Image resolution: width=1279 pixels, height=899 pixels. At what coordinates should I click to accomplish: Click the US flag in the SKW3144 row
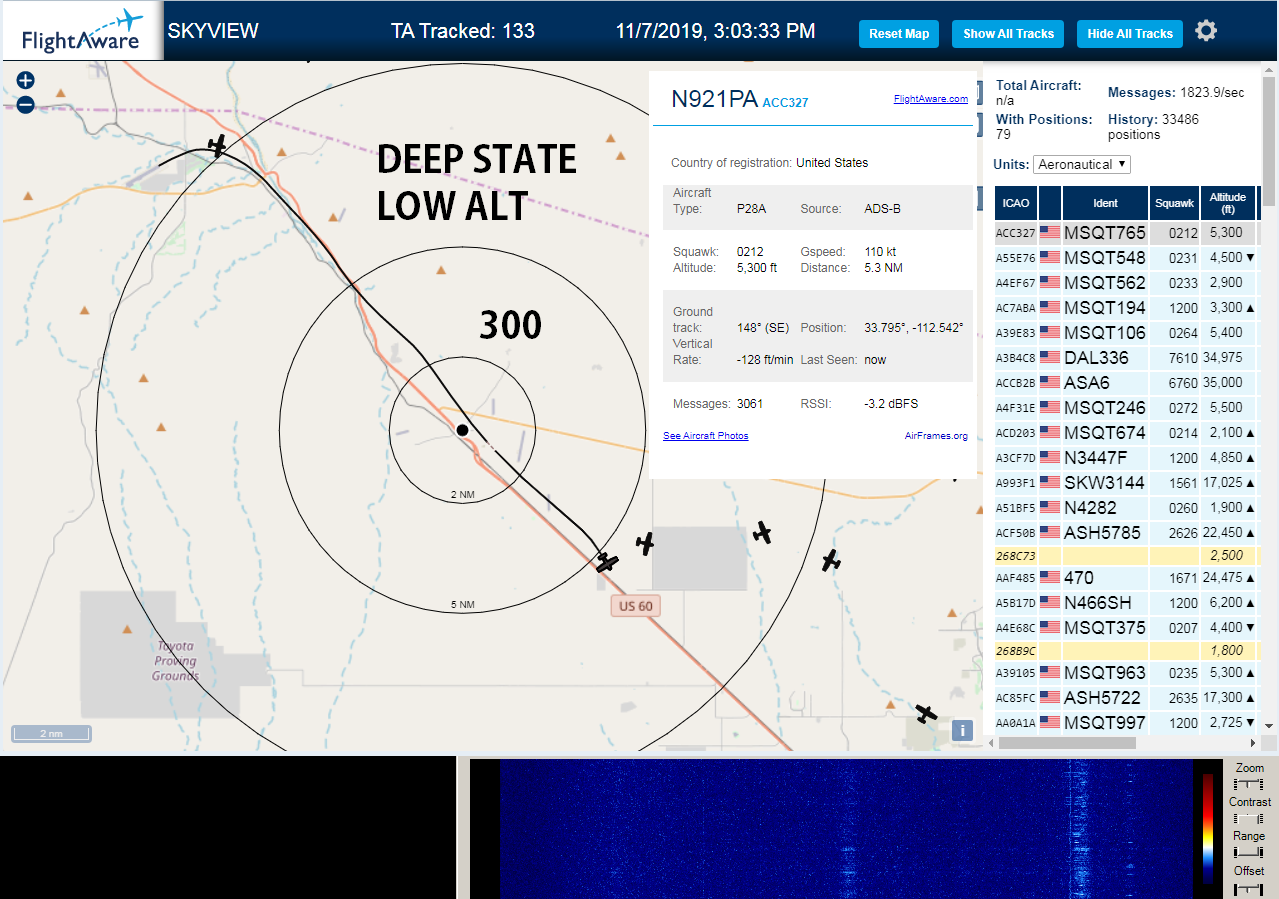(1050, 483)
